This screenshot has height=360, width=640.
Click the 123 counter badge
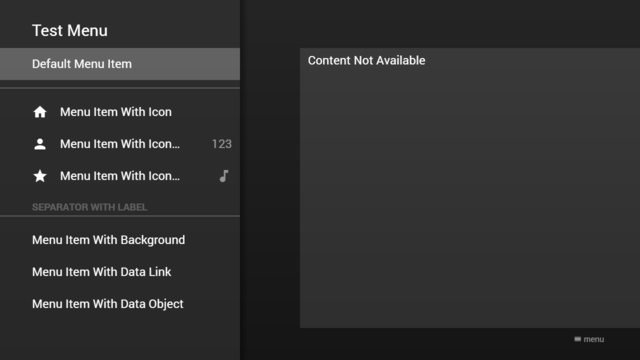coord(222,144)
